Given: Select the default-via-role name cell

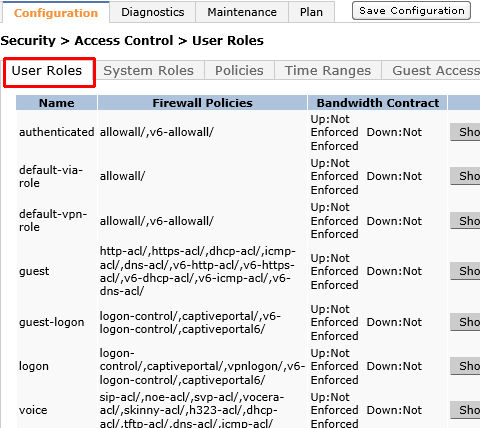Looking at the screenshot, I should (x=51, y=176).
